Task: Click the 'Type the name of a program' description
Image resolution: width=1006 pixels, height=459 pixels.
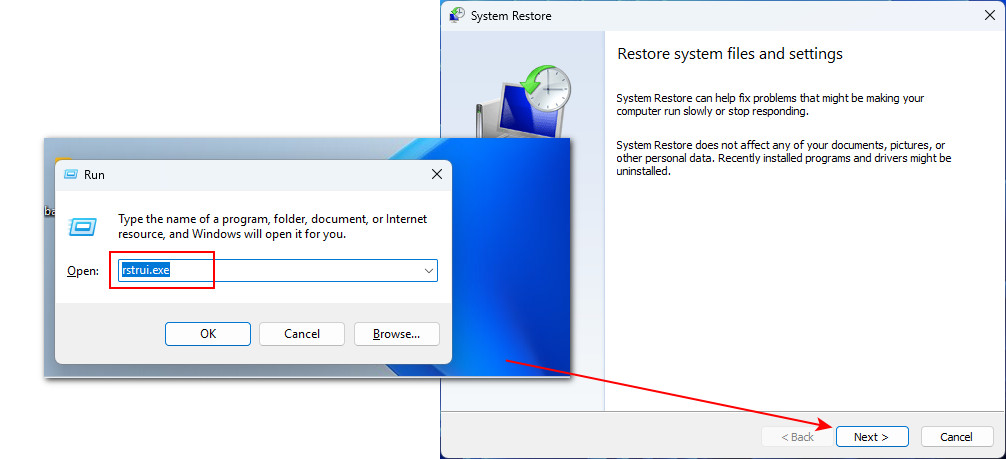Action: (272, 226)
